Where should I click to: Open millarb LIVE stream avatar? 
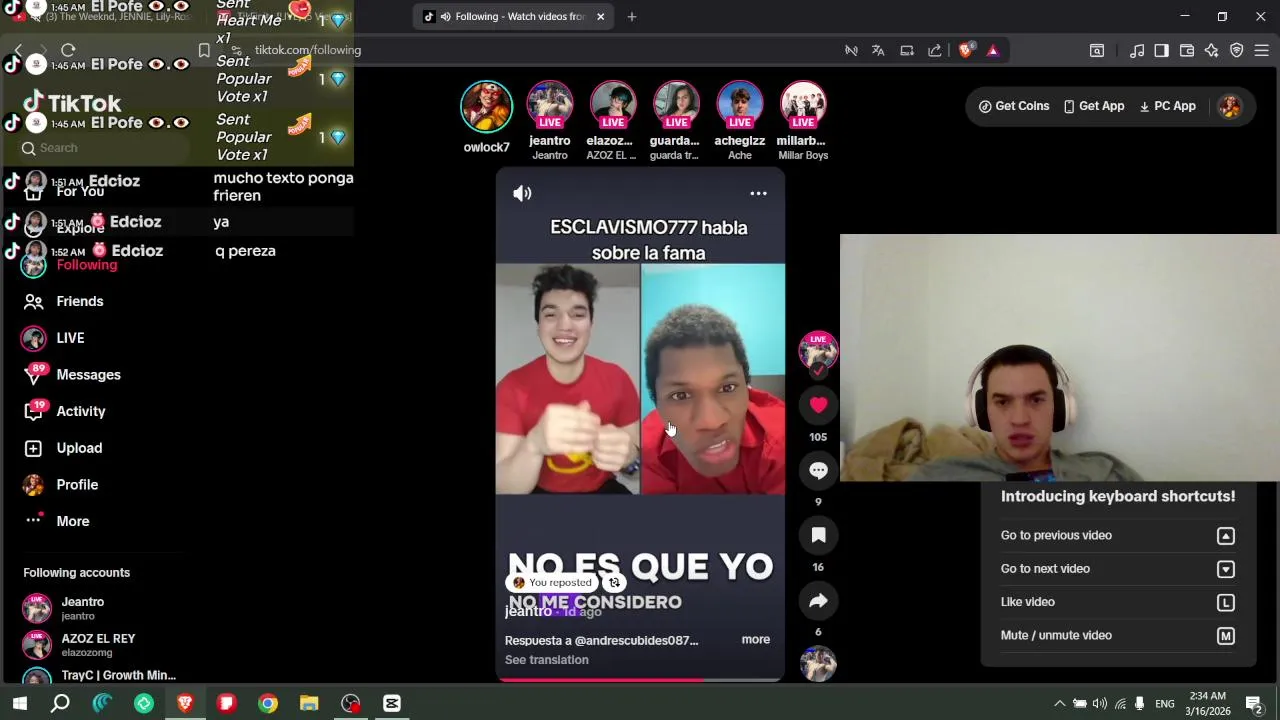click(803, 106)
